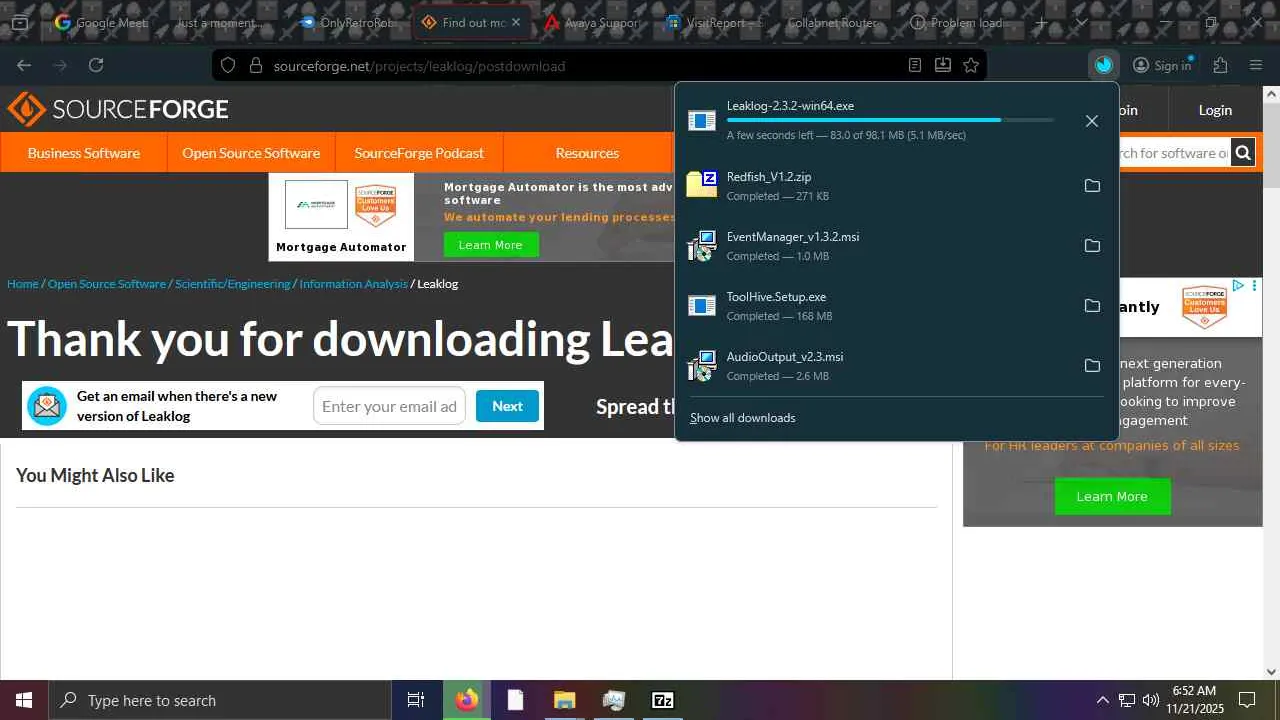Switch to the Avaya Support tab
Image resolution: width=1280 pixels, height=720 pixels.
pyautogui.click(x=594, y=22)
